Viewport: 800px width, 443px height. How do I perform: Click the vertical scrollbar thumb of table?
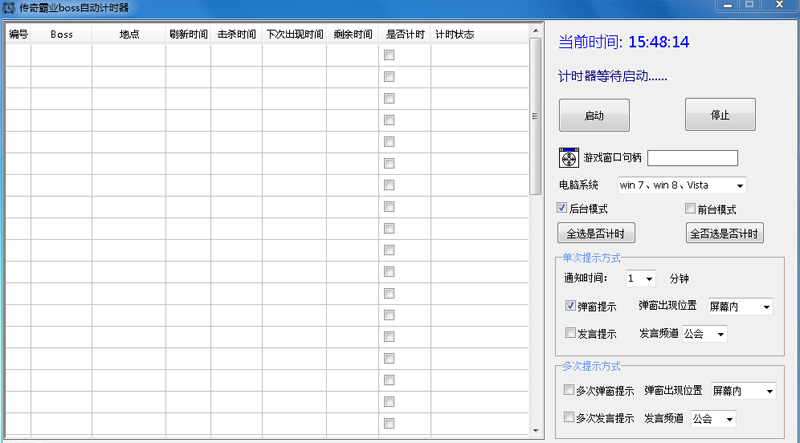[535, 116]
